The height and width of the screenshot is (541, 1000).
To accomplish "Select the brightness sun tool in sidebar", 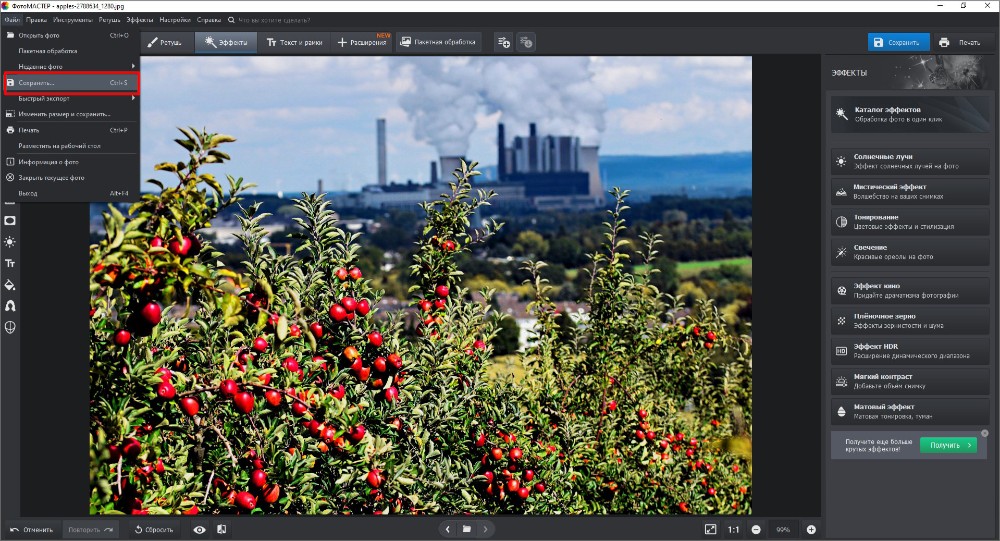I will click(x=10, y=242).
